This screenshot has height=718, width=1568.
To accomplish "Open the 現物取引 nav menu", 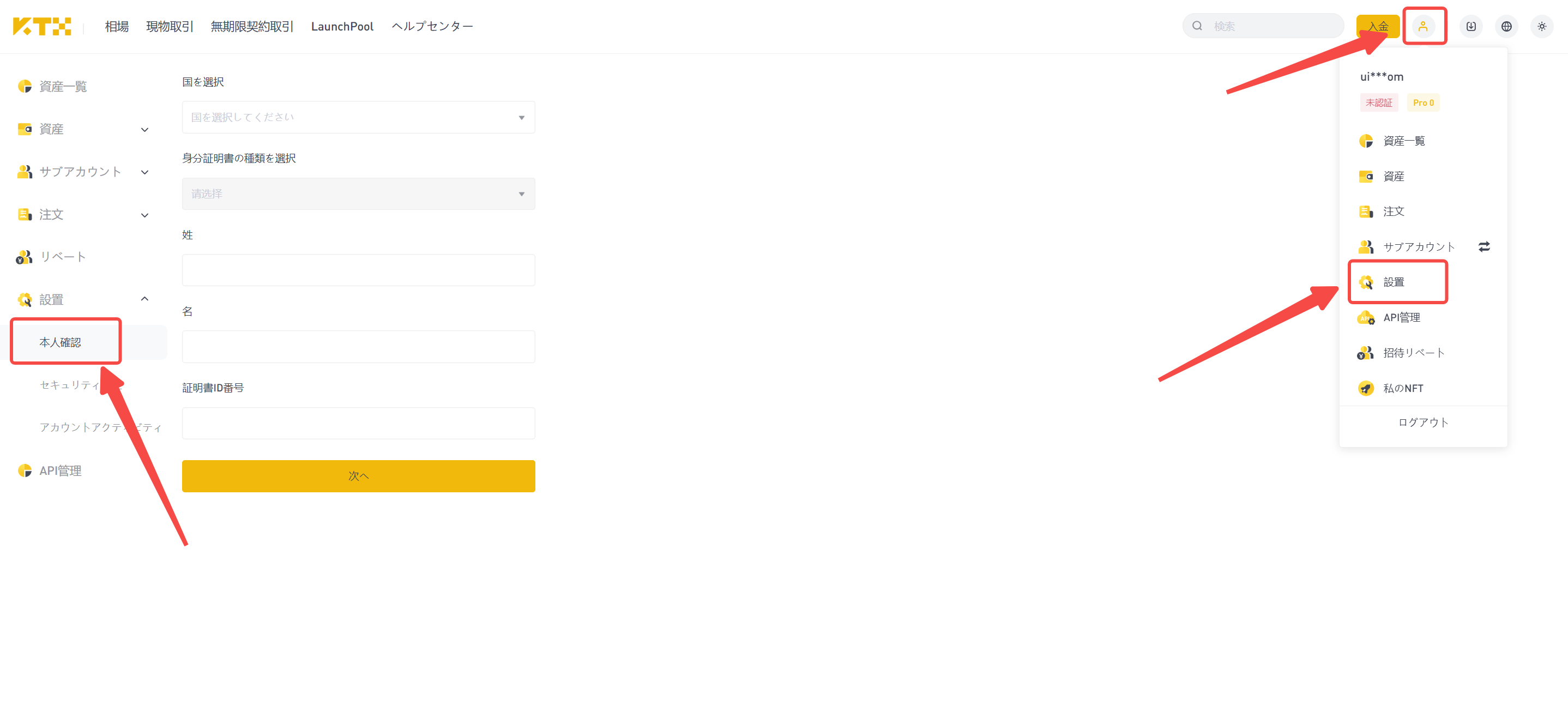I will coord(169,26).
